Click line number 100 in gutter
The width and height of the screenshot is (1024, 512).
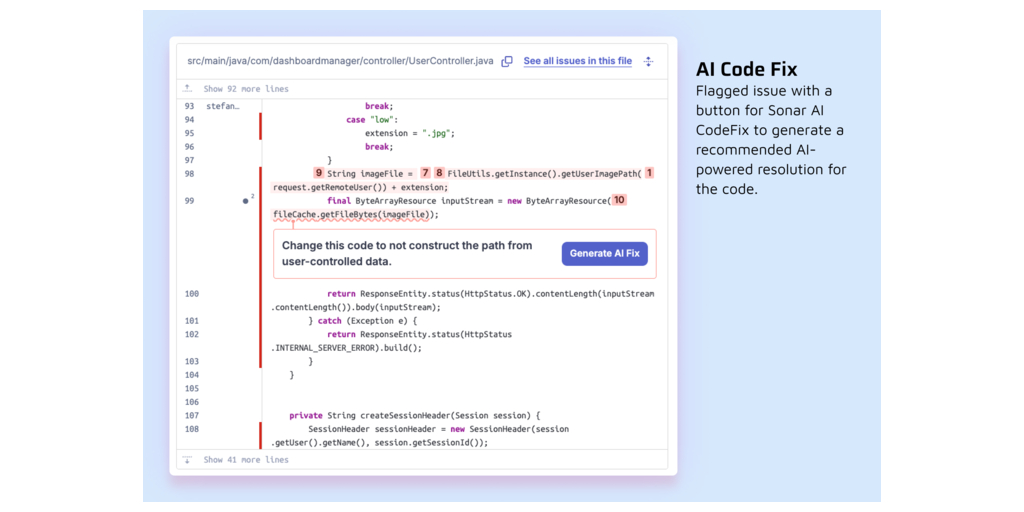pos(192,294)
